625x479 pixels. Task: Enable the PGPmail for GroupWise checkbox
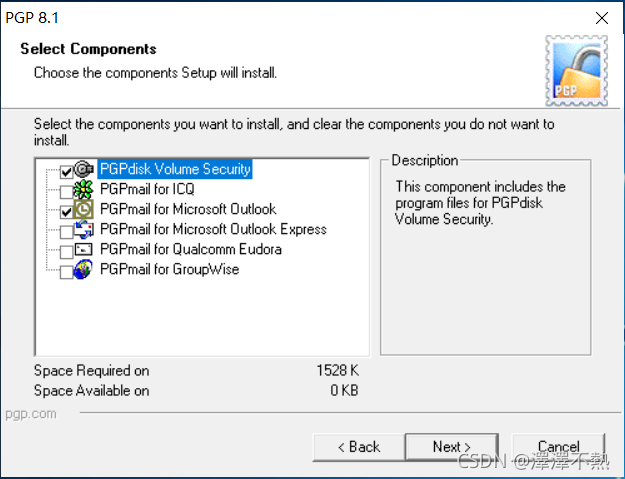tap(66, 272)
